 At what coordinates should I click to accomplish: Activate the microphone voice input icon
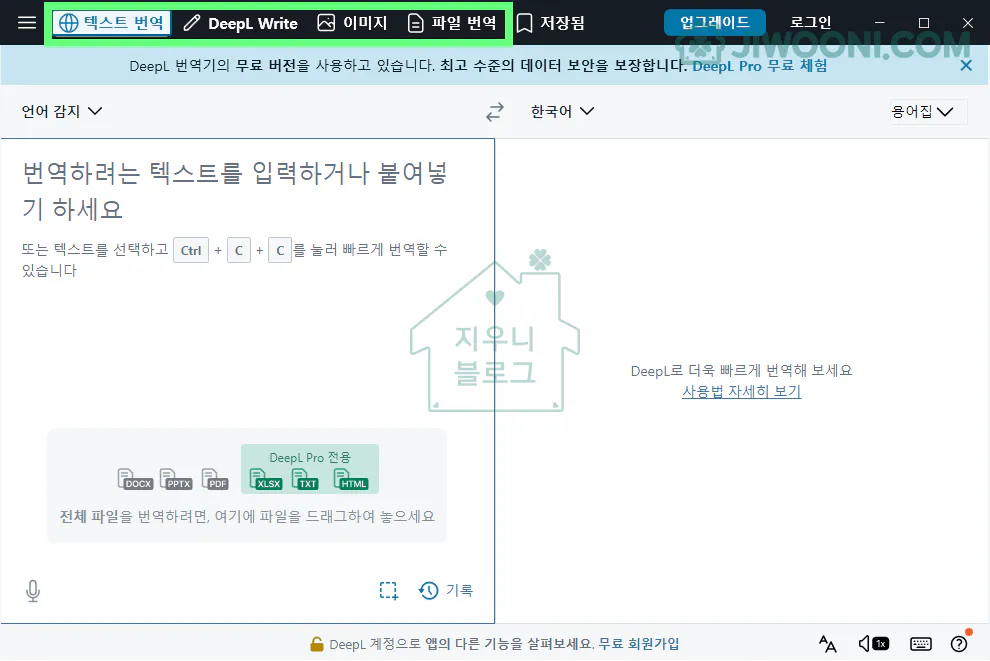[32, 590]
